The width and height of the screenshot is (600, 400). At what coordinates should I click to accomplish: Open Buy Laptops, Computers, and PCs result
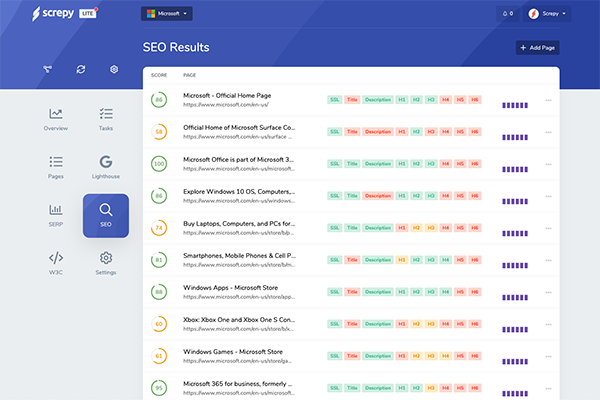(x=239, y=224)
